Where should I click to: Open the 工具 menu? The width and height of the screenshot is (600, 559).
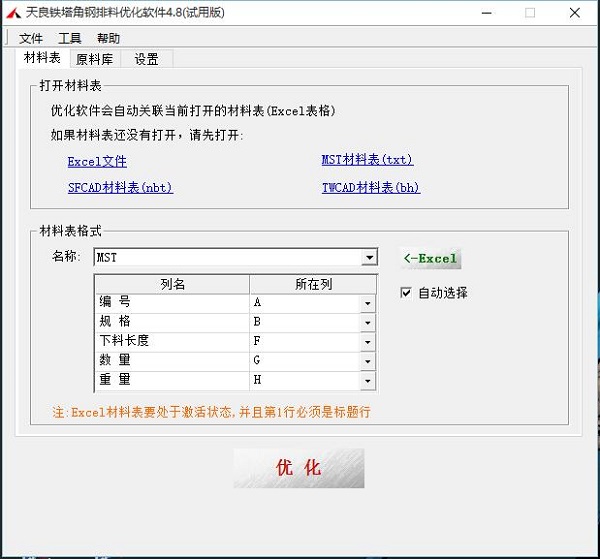[69, 38]
